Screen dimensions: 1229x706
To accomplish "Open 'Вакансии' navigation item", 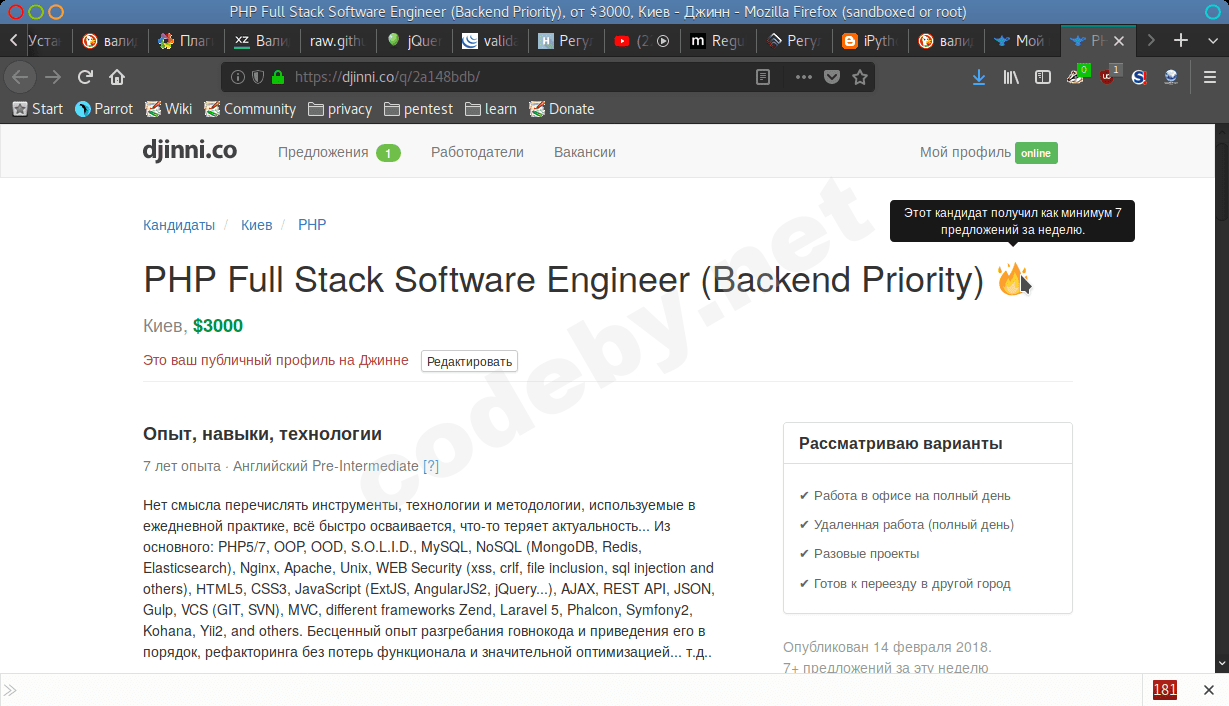I will 585,152.
